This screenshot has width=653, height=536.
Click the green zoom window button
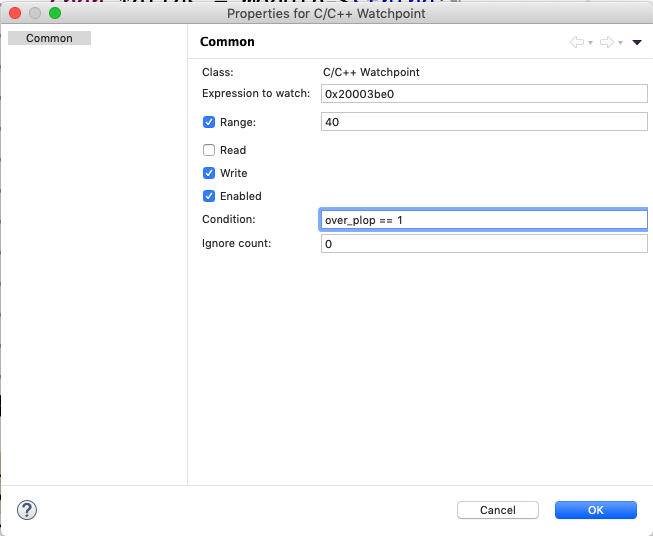[54, 13]
